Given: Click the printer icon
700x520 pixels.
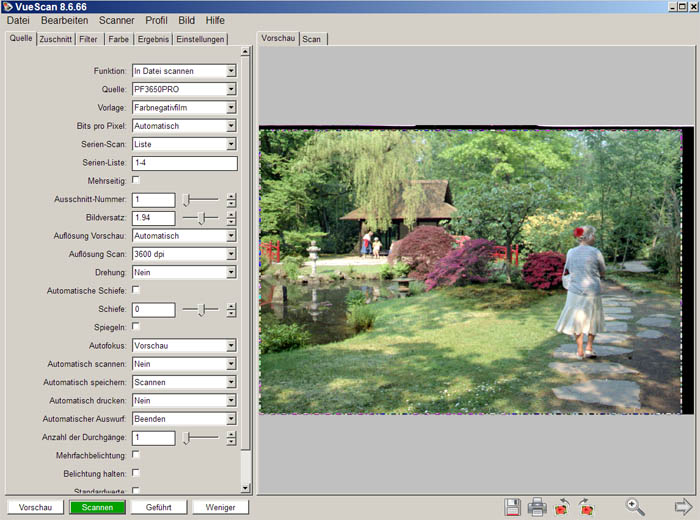Looking at the screenshot, I should coord(537,507).
